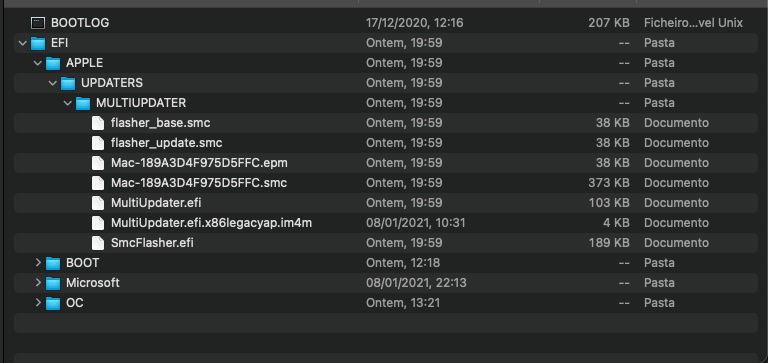This screenshot has height=363, width=768.
Task: Select the UPDATERS folder icon
Action: pyautogui.click(x=68, y=83)
